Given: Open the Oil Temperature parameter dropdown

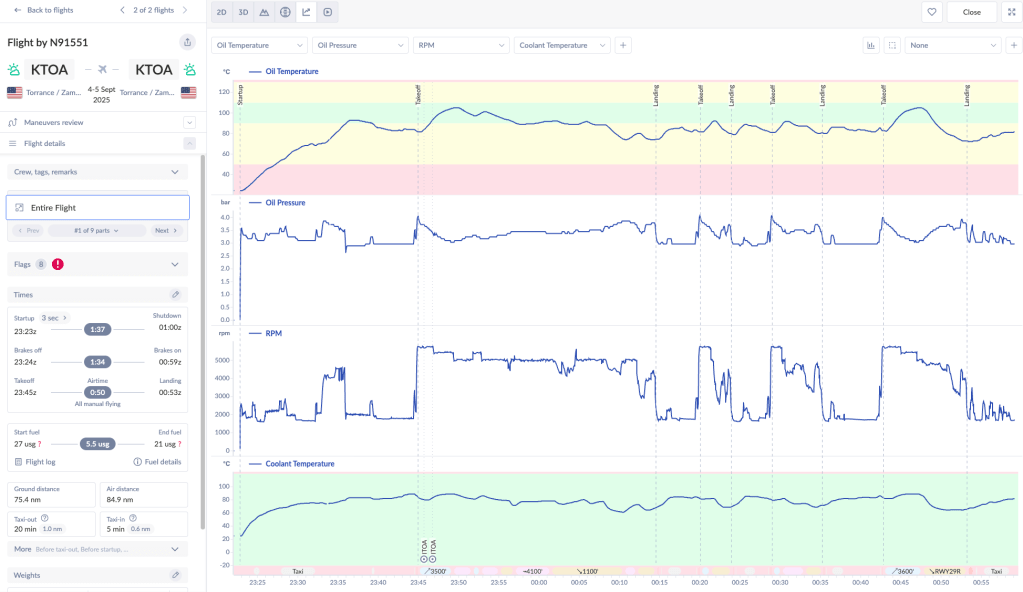Looking at the screenshot, I should tap(259, 45).
